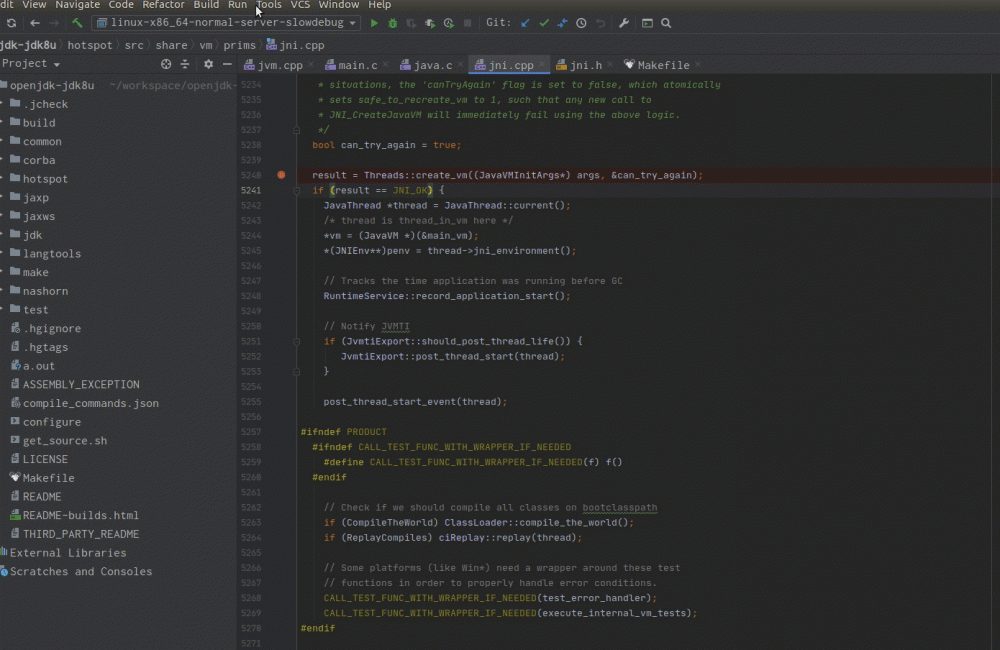Update project via blue Git arrow icon
The image size is (1000, 650).
click(525, 23)
